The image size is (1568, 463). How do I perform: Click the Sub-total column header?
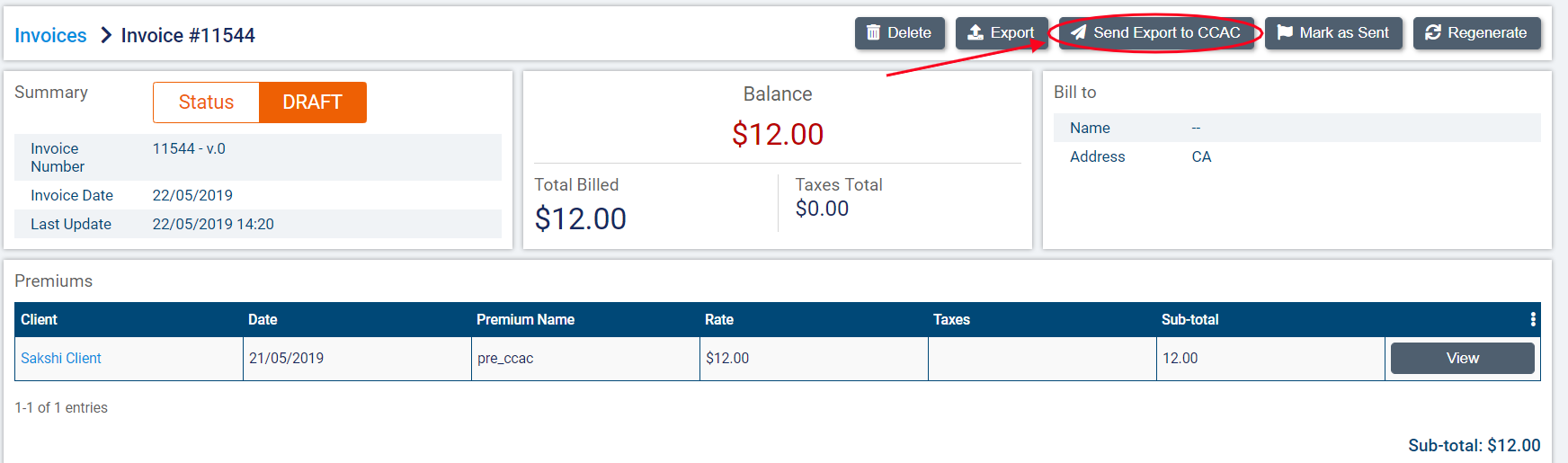1189,319
